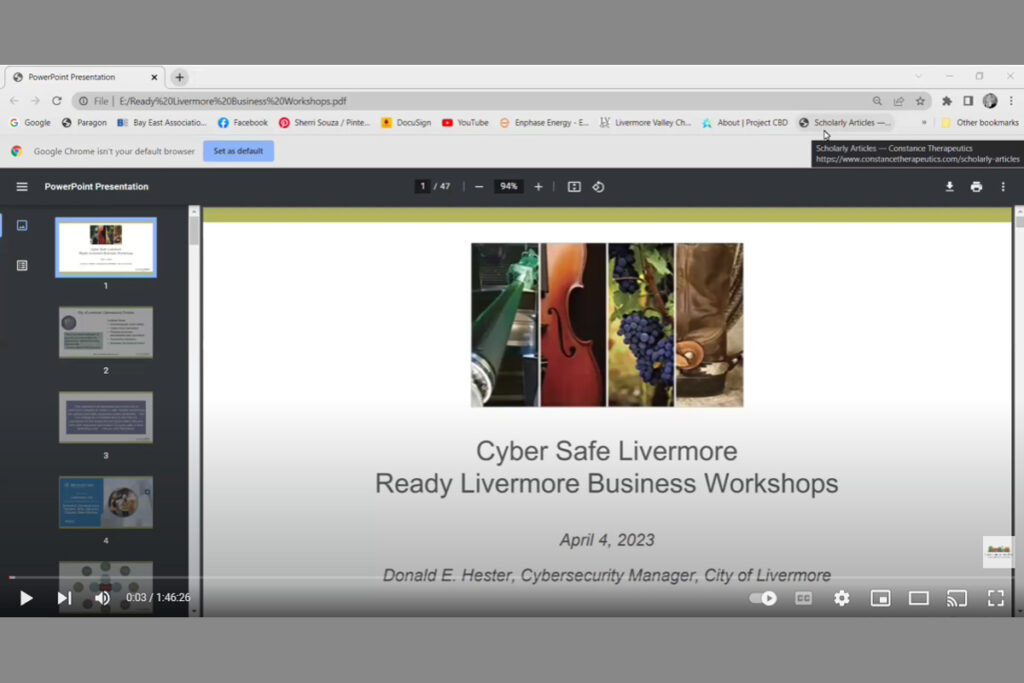Select slide 2 thumbnail
The height and width of the screenshot is (683, 1024).
pyautogui.click(x=106, y=332)
